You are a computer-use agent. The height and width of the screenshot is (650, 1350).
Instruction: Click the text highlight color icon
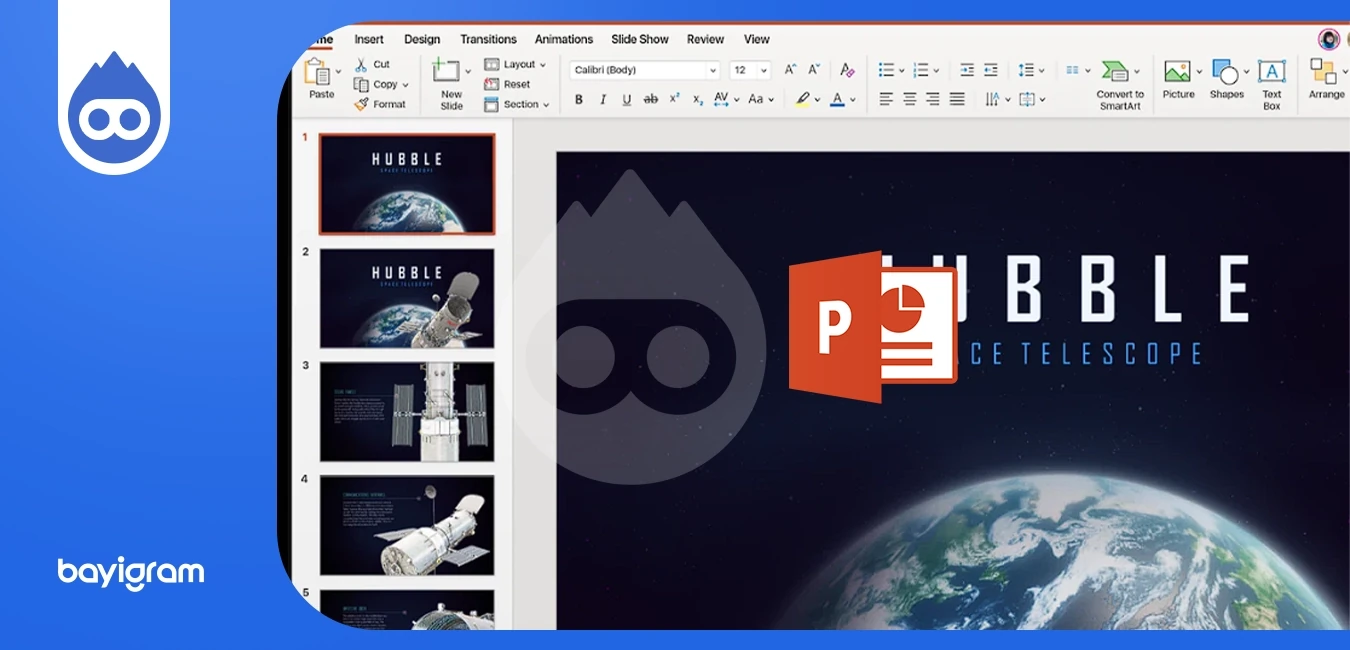(805, 99)
